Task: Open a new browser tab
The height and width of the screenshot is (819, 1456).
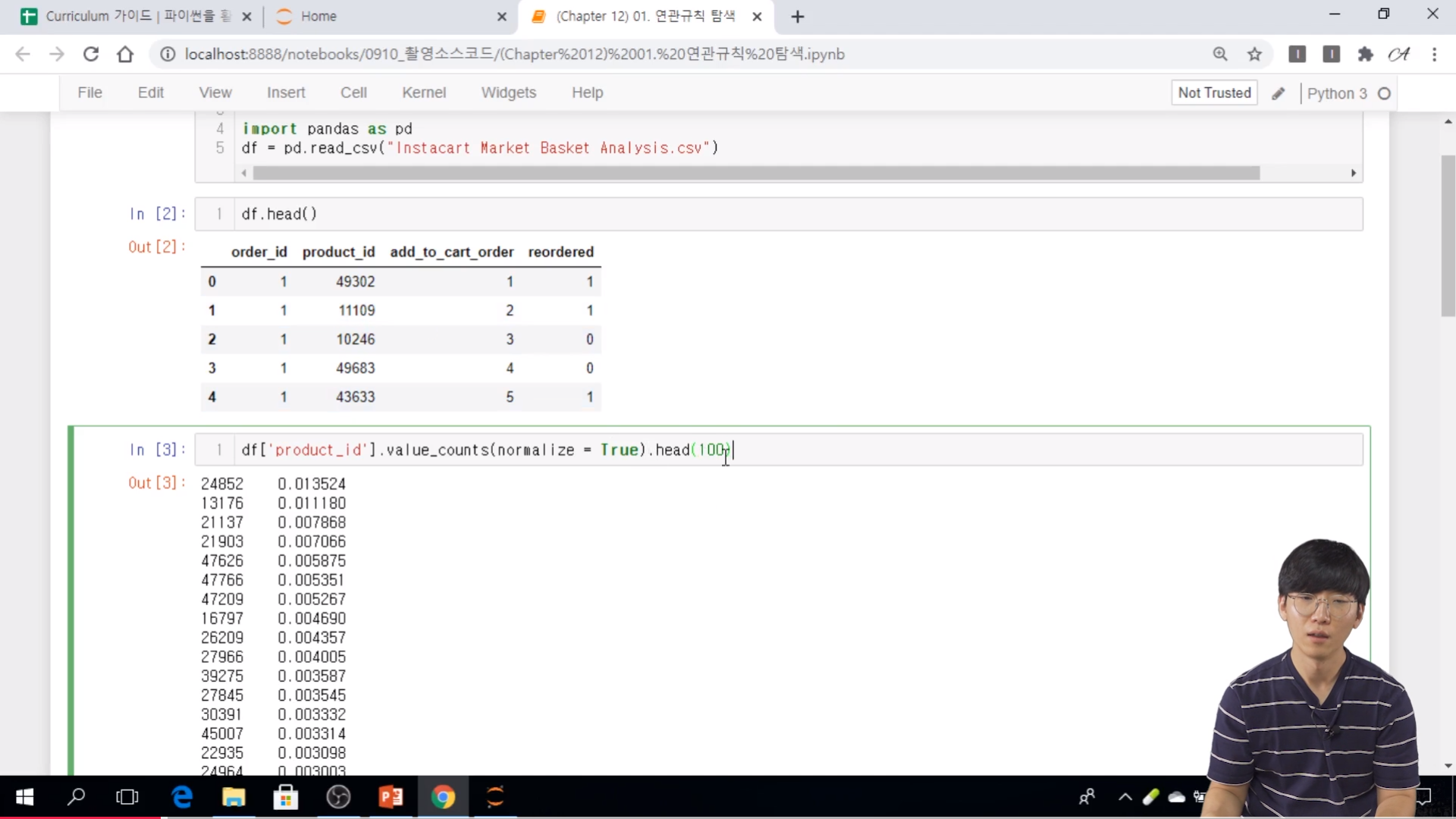Action: pos(797,17)
